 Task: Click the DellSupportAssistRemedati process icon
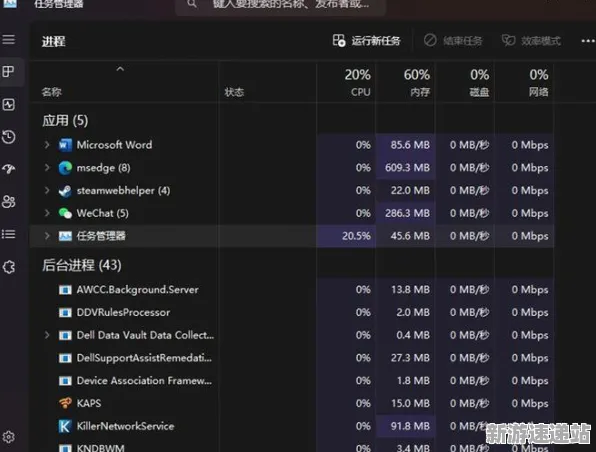65,358
